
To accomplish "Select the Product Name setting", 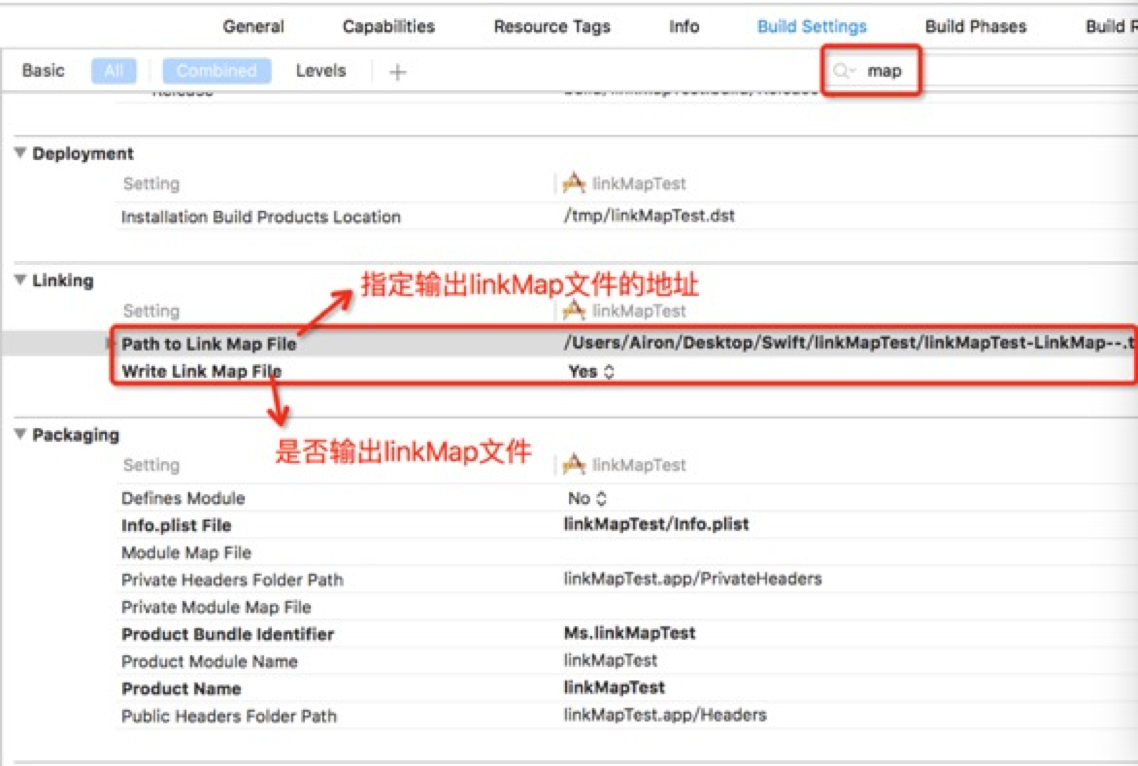I will (181, 688).
